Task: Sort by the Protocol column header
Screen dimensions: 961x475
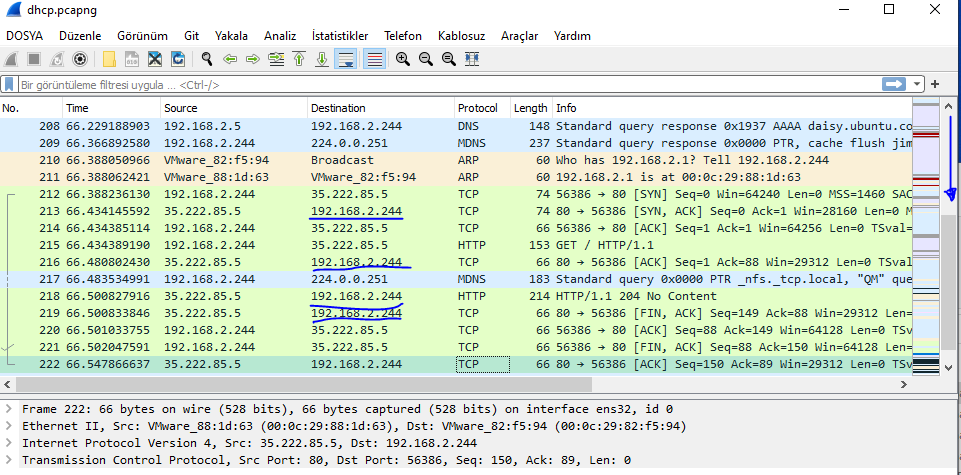Action: point(482,108)
